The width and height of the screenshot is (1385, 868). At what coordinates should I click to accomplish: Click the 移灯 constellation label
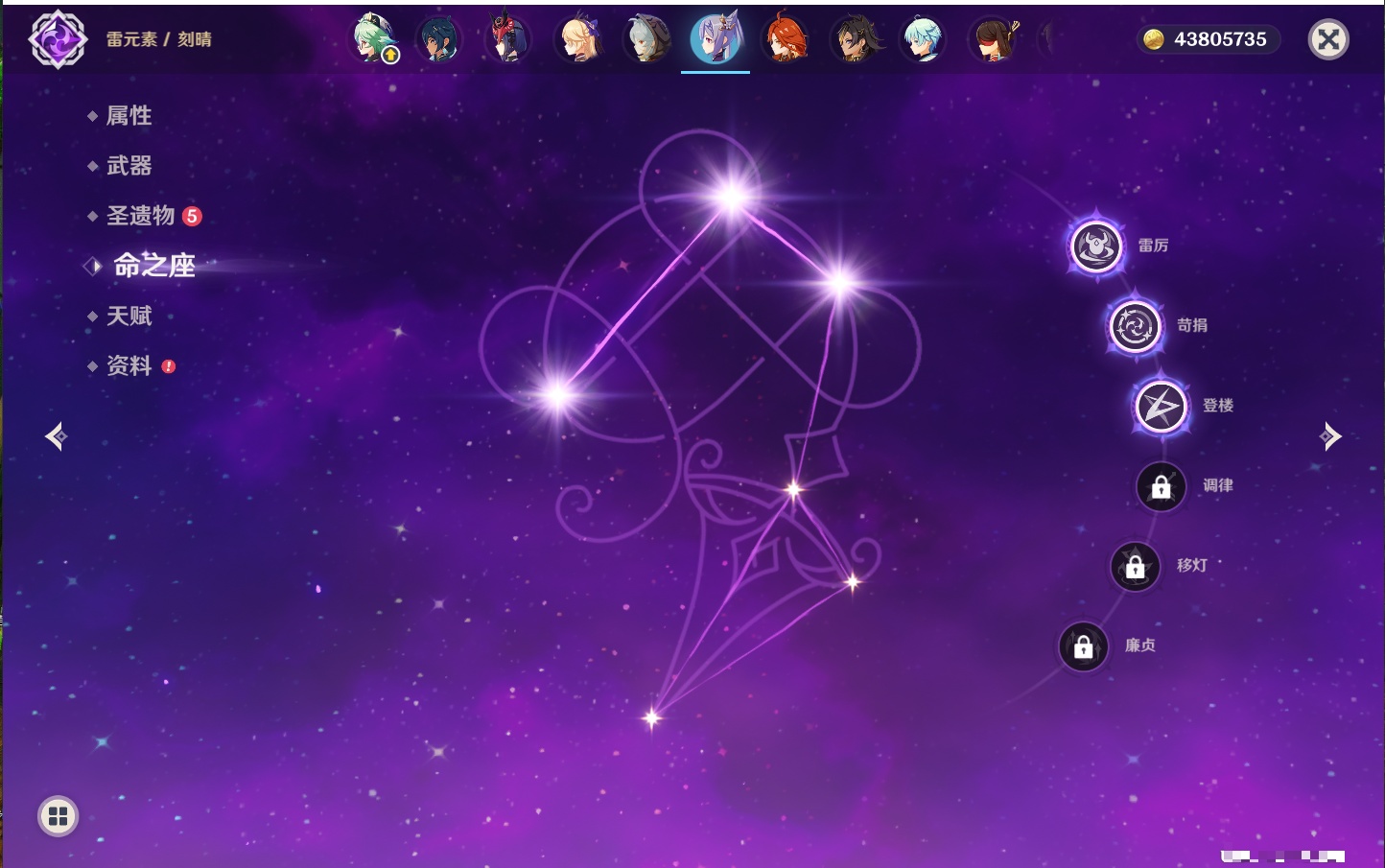coord(1192,566)
